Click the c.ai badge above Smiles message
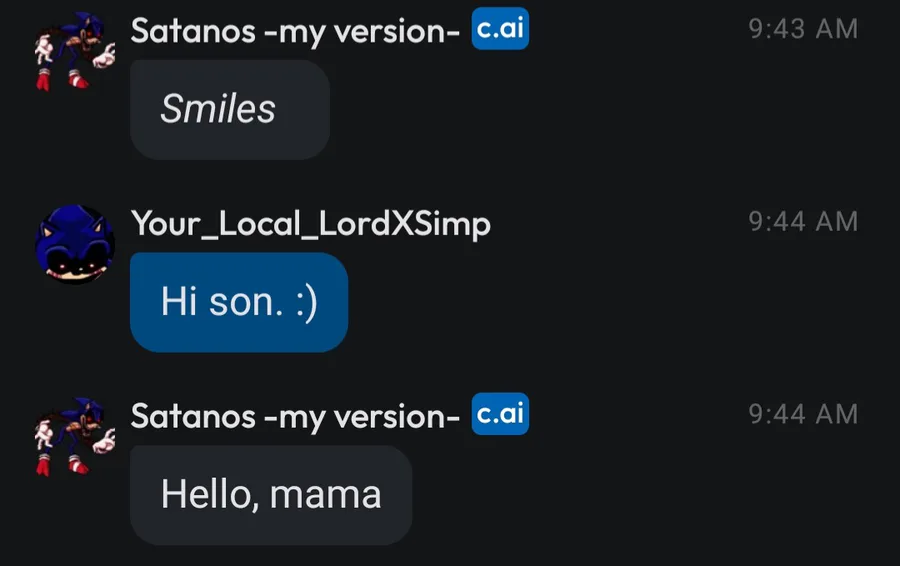 pos(500,28)
